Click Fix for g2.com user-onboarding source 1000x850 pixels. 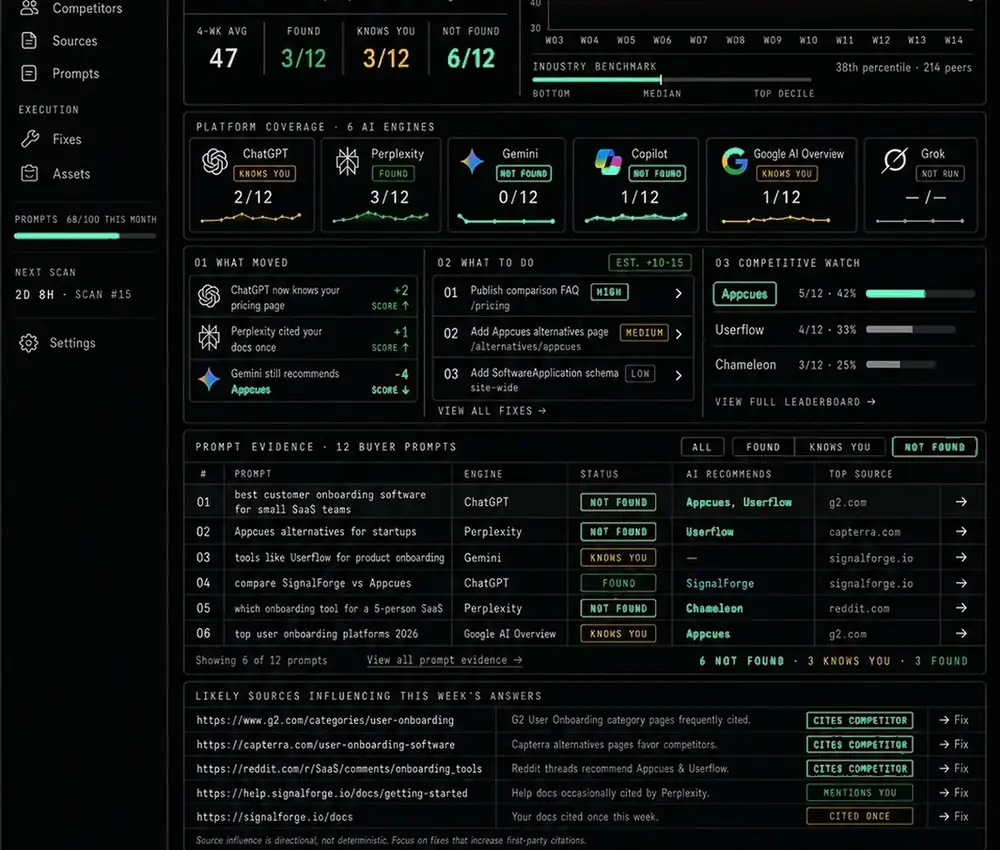pyautogui.click(x=953, y=720)
